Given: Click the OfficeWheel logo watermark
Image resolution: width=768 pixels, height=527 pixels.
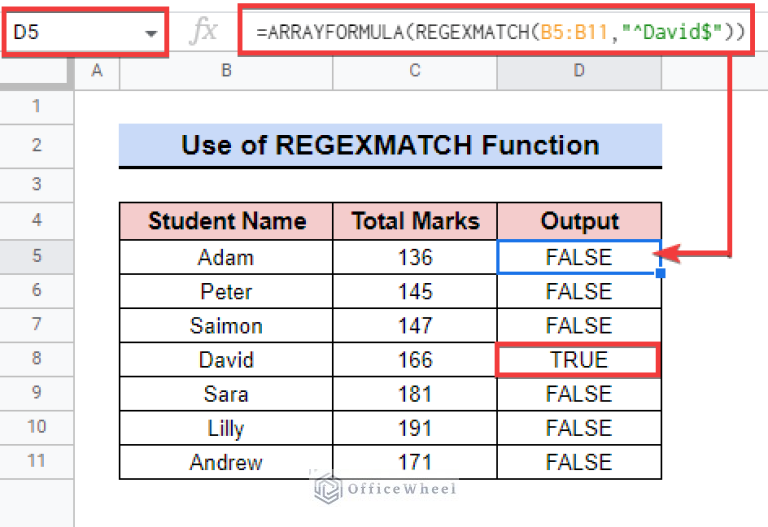Looking at the screenshot, I should [x=385, y=488].
